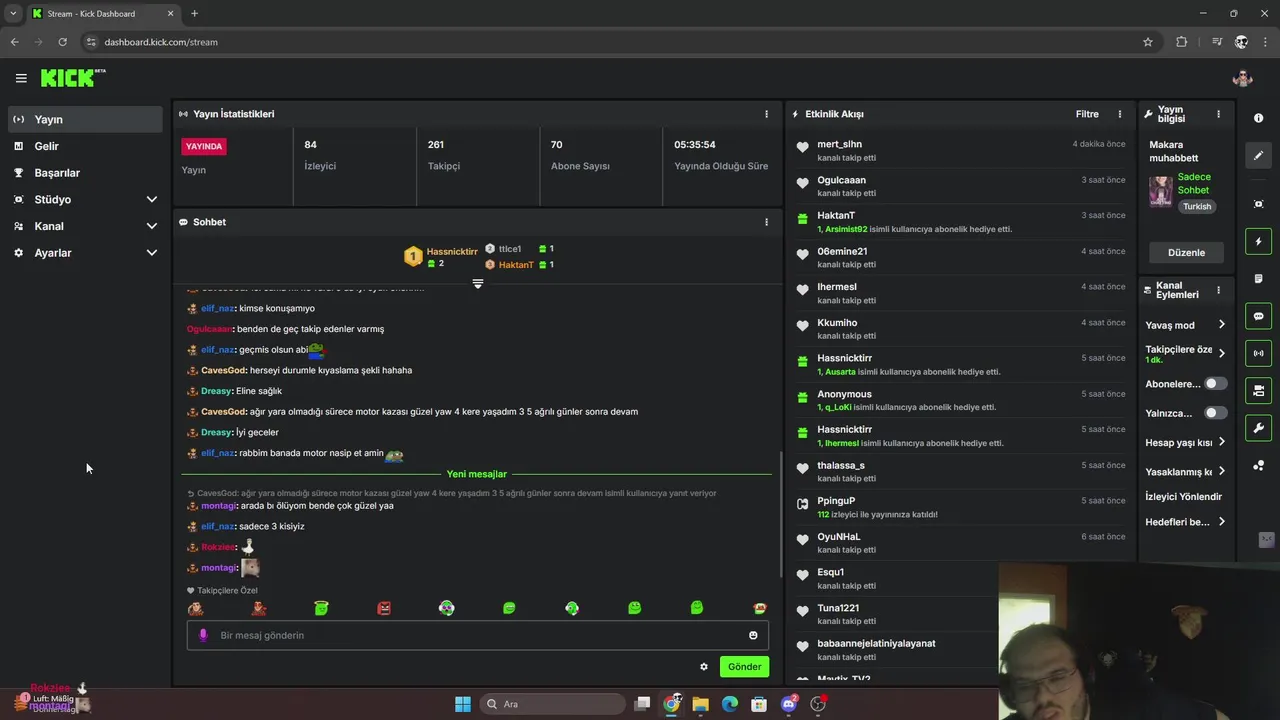Open the hamburger menu beside Kick logo

click(x=21, y=78)
